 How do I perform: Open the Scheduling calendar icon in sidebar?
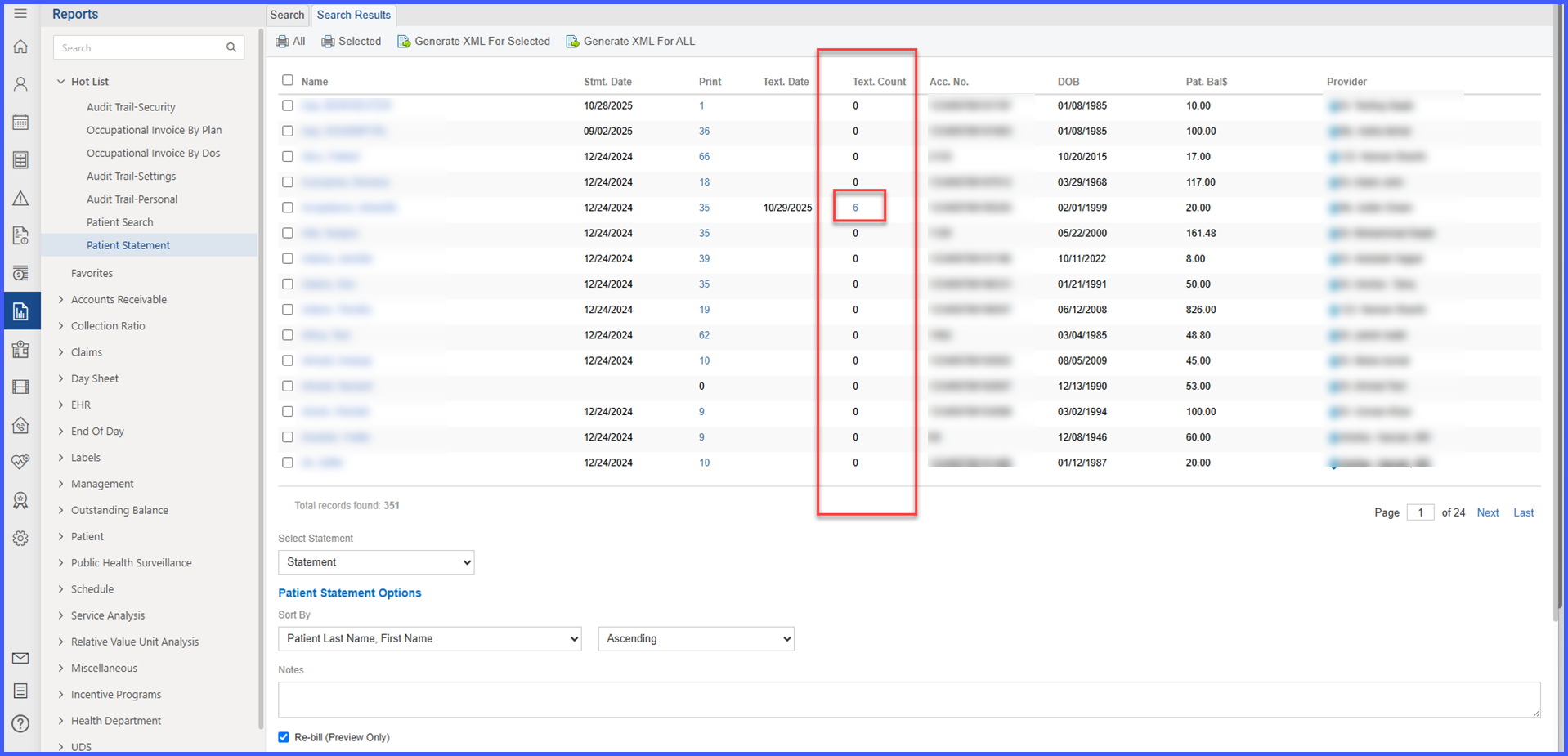[20, 122]
